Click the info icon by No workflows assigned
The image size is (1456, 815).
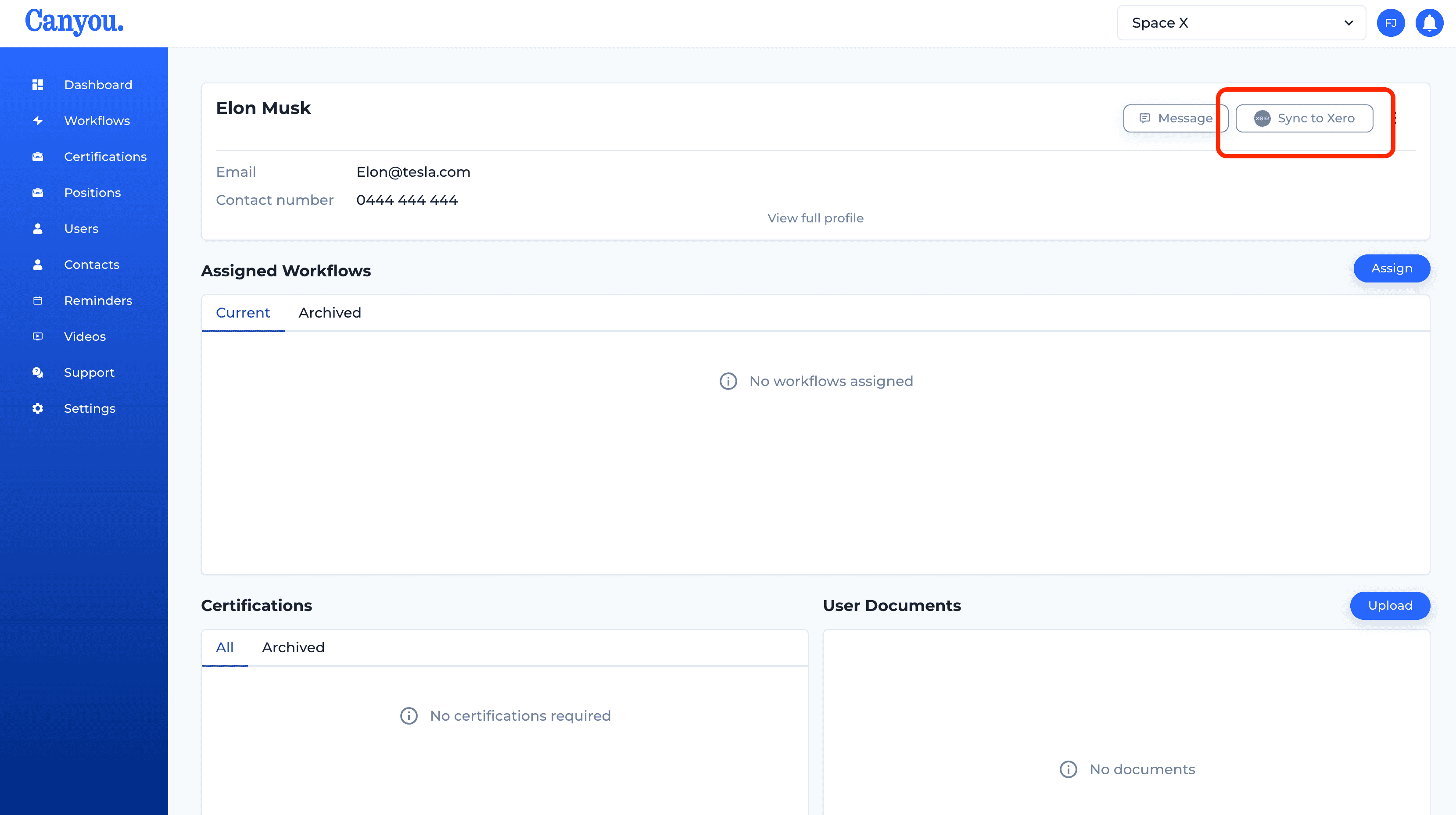click(x=728, y=382)
